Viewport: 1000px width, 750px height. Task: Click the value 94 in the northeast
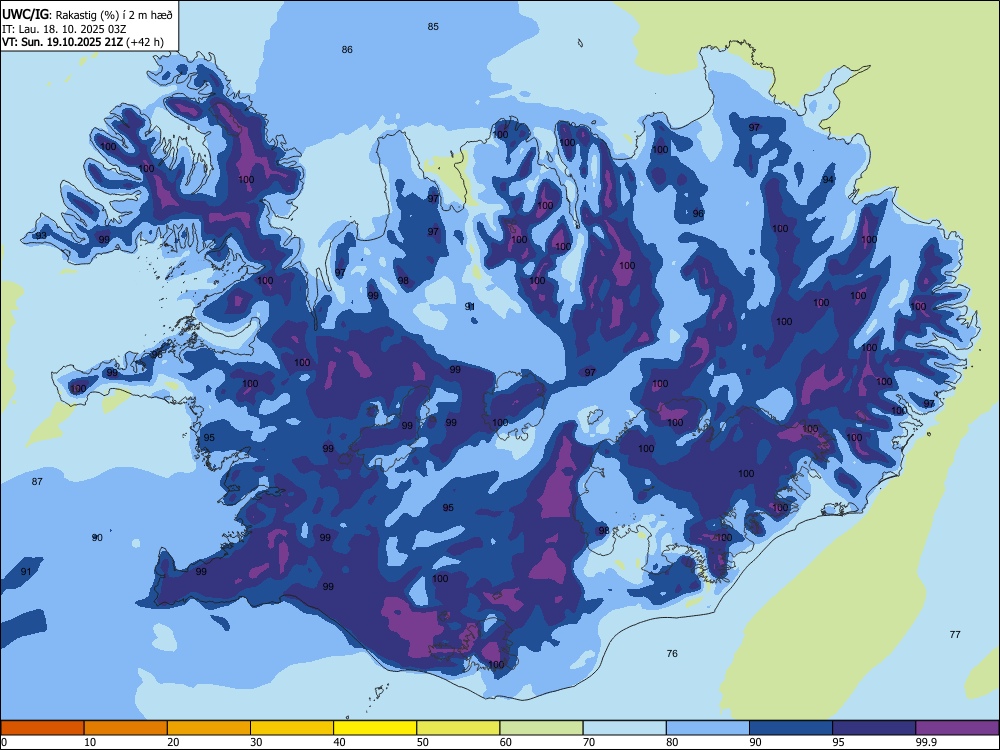(x=828, y=180)
